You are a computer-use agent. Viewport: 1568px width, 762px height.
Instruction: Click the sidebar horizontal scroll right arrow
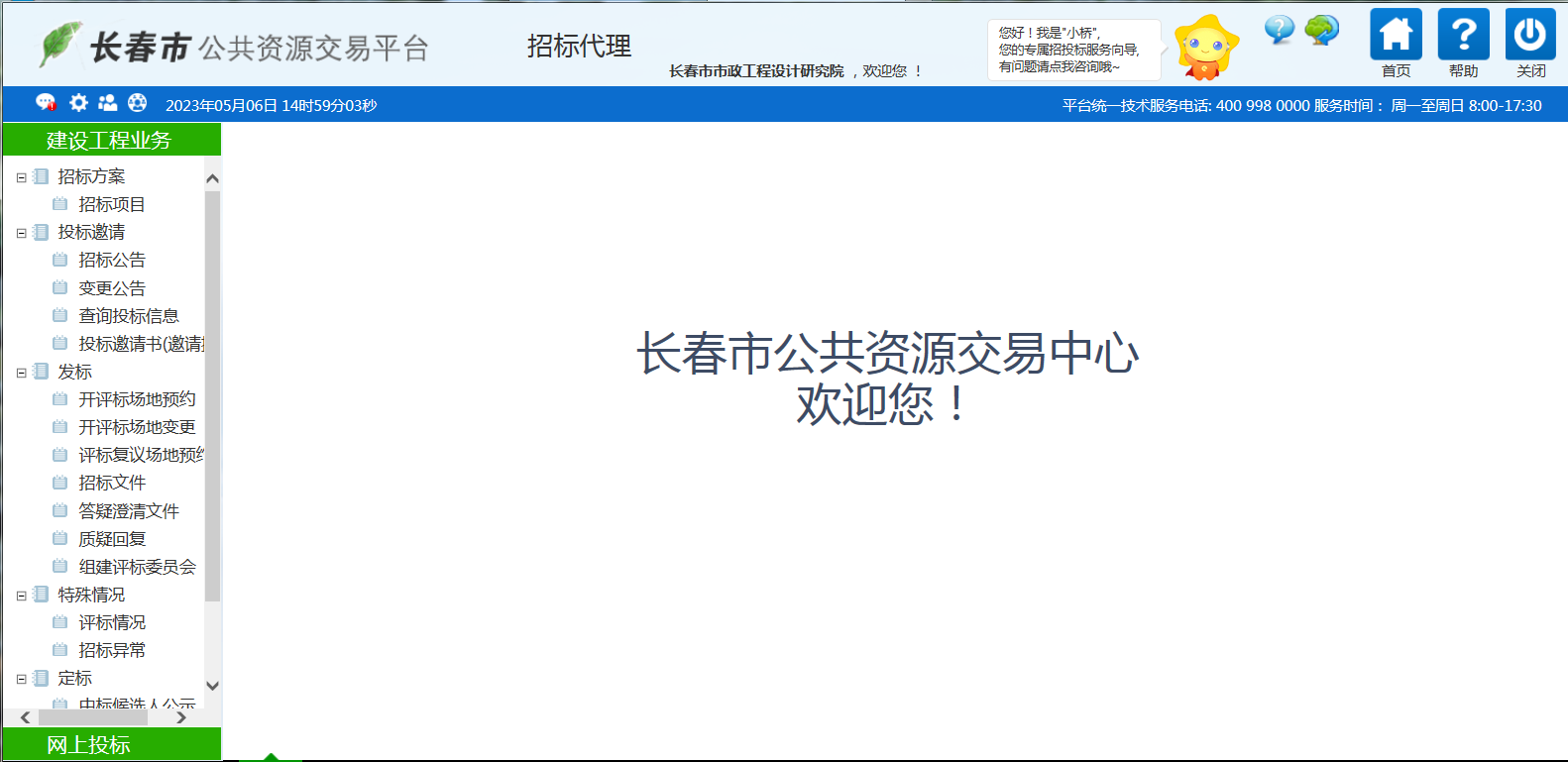(181, 717)
